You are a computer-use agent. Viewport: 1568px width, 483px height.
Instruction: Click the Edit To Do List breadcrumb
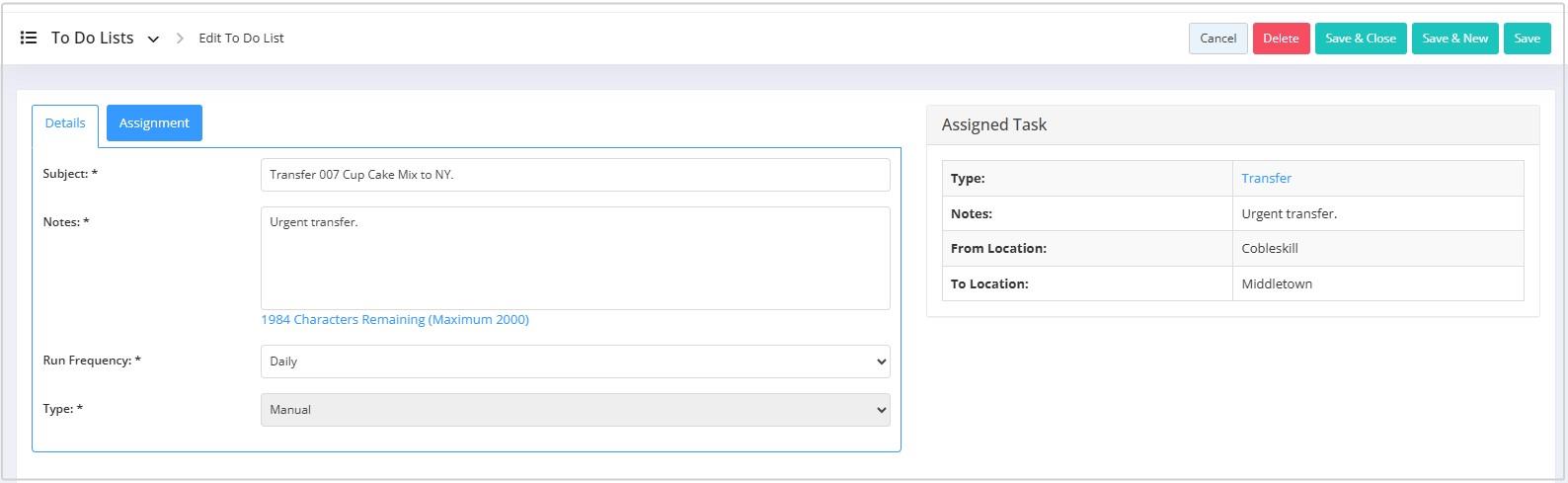[x=241, y=39]
